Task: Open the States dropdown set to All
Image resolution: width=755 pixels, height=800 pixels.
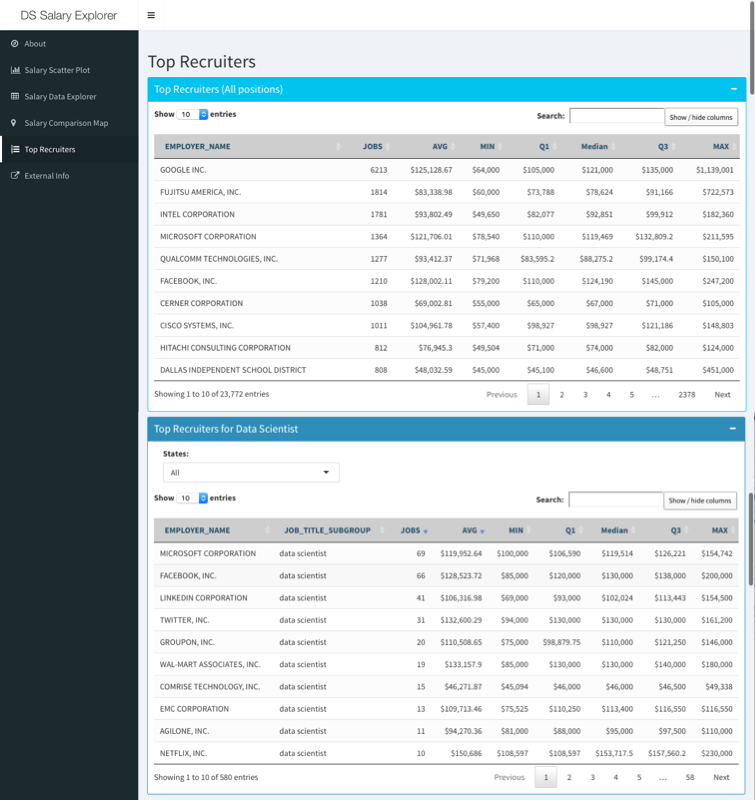Action: [x=251, y=472]
